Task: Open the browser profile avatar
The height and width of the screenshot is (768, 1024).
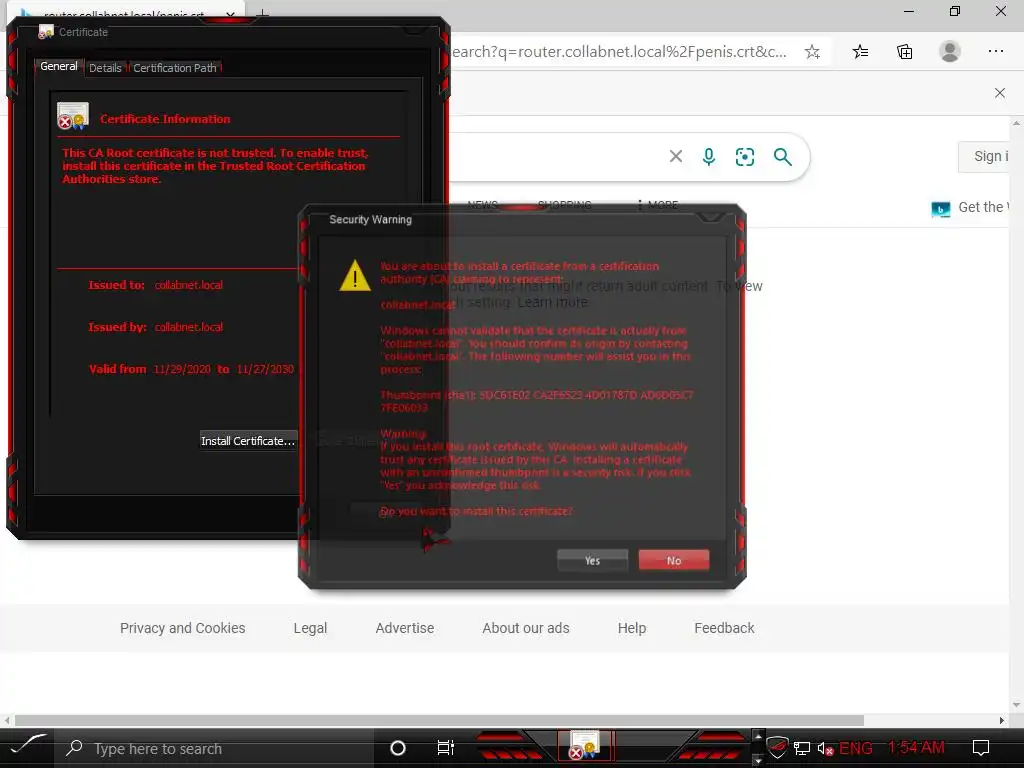Action: point(950,51)
